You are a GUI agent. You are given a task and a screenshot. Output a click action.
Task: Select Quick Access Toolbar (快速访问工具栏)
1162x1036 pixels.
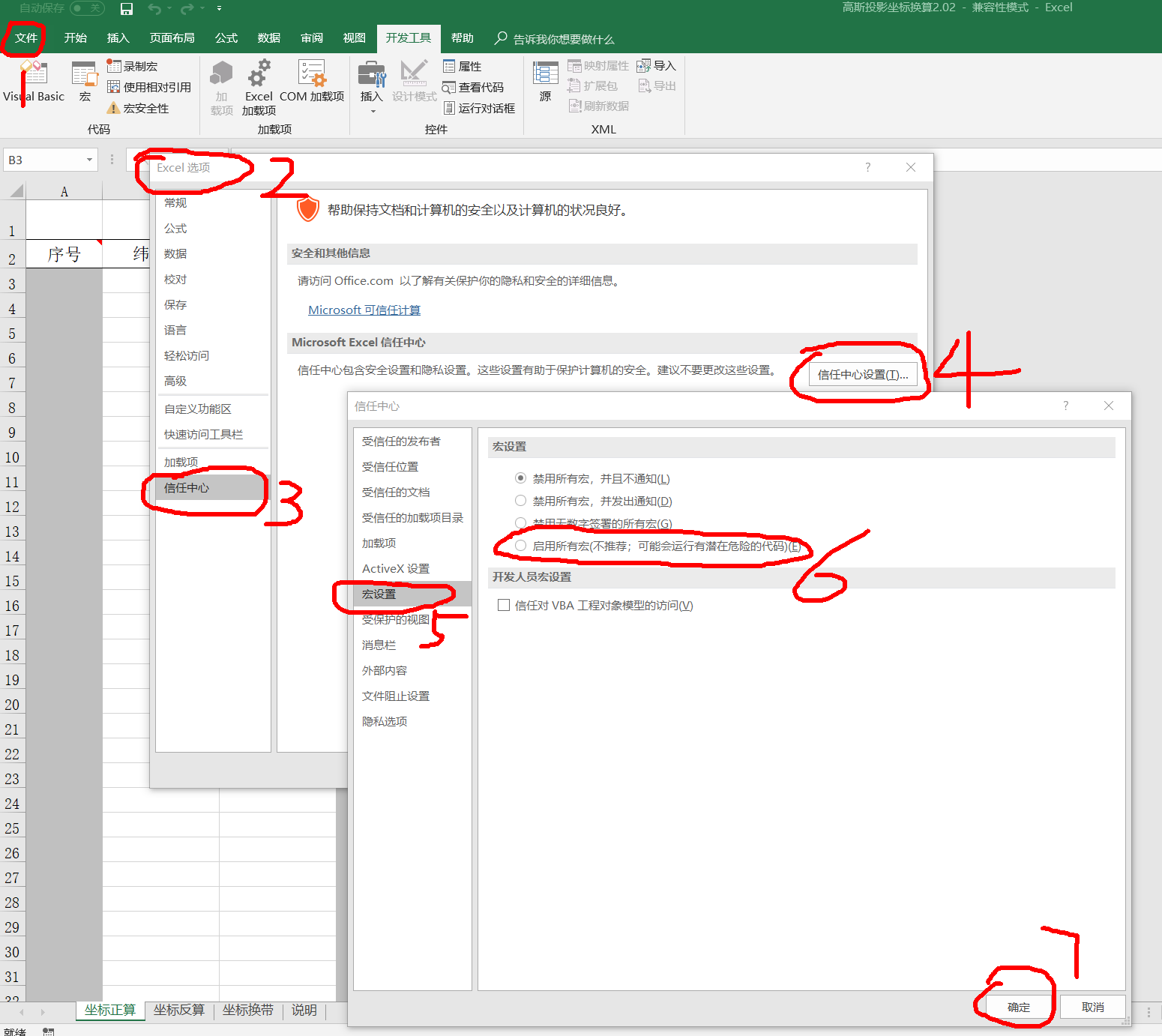[212, 434]
